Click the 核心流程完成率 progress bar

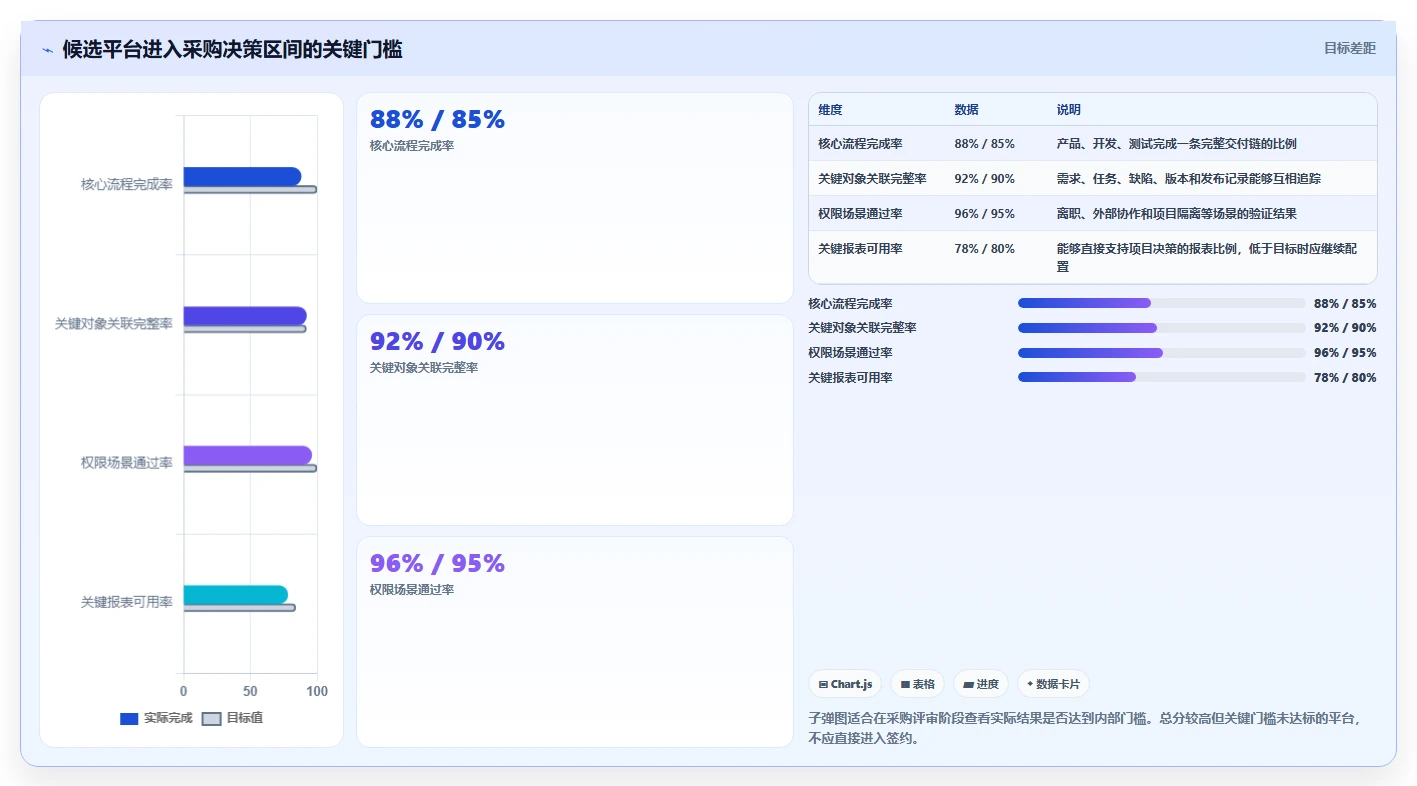1162,303
